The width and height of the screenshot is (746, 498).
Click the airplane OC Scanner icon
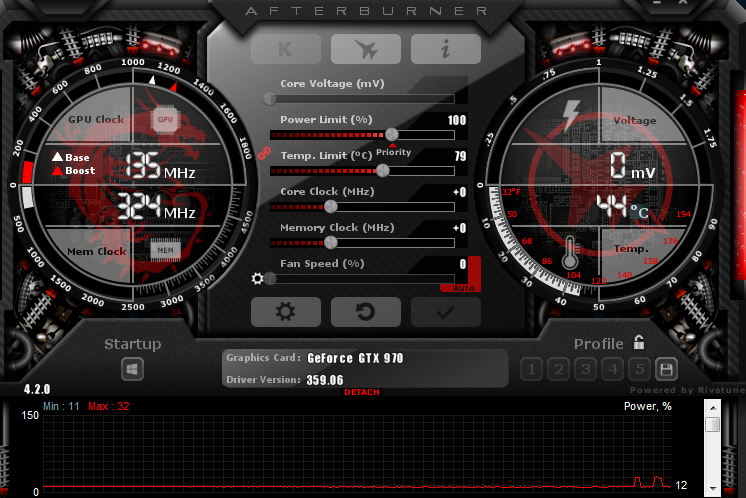click(x=365, y=49)
